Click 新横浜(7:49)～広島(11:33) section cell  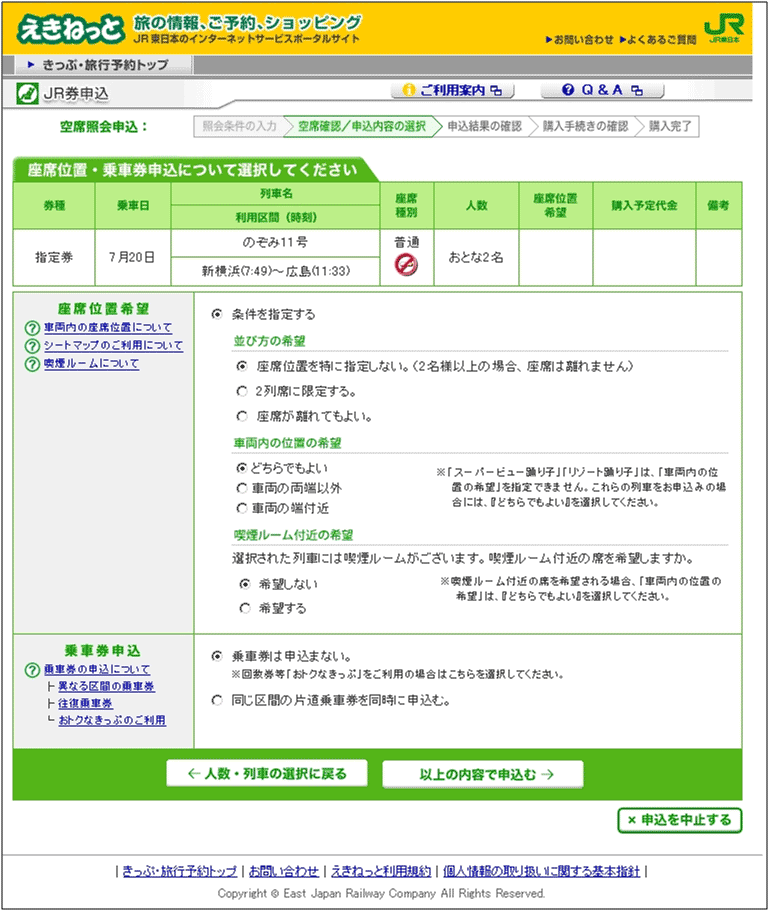[275, 271]
